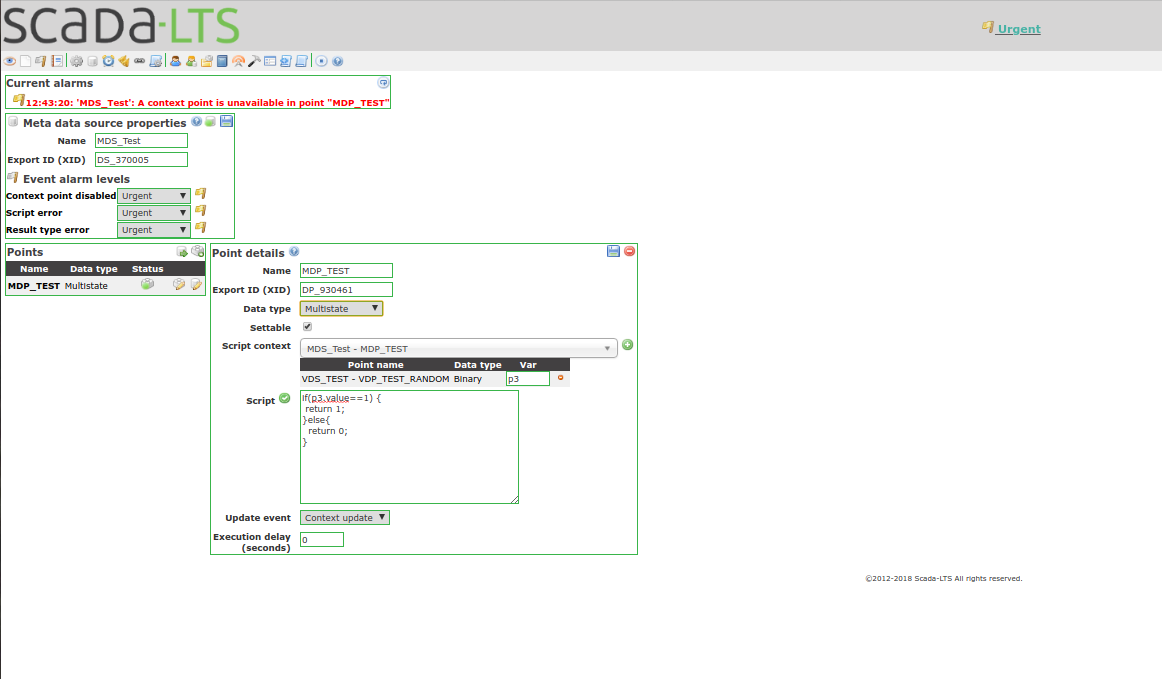This screenshot has width=1162, height=679.
Task: Open Scheduled events with the alarm clock icon
Action: pos(108,60)
